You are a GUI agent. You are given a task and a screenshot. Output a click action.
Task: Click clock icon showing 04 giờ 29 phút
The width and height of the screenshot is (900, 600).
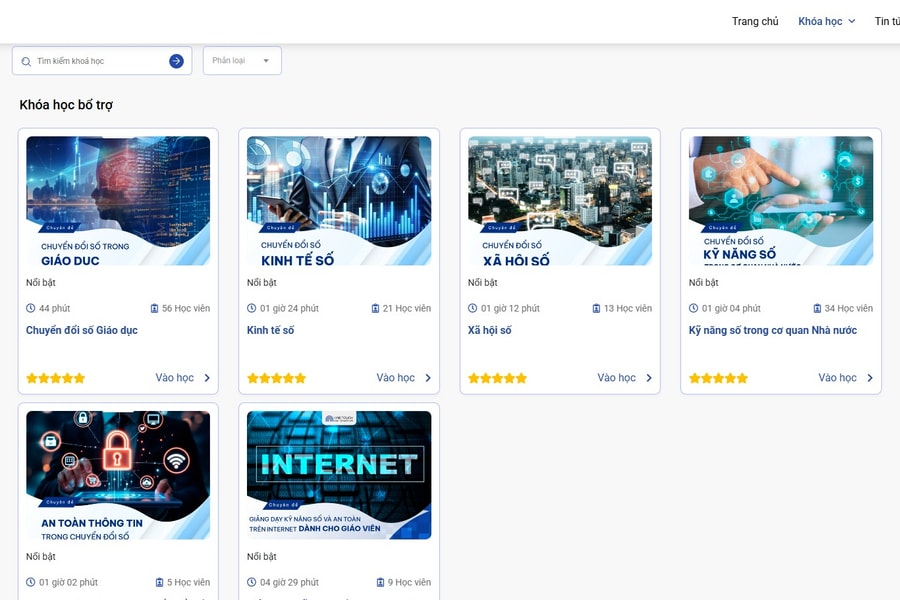point(252,582)
